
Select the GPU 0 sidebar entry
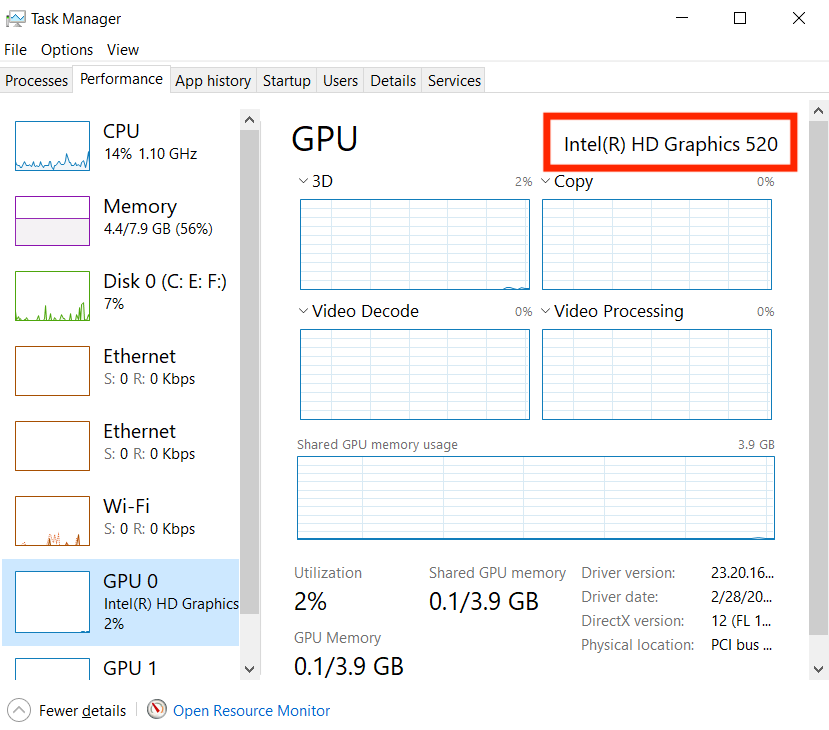121,602
